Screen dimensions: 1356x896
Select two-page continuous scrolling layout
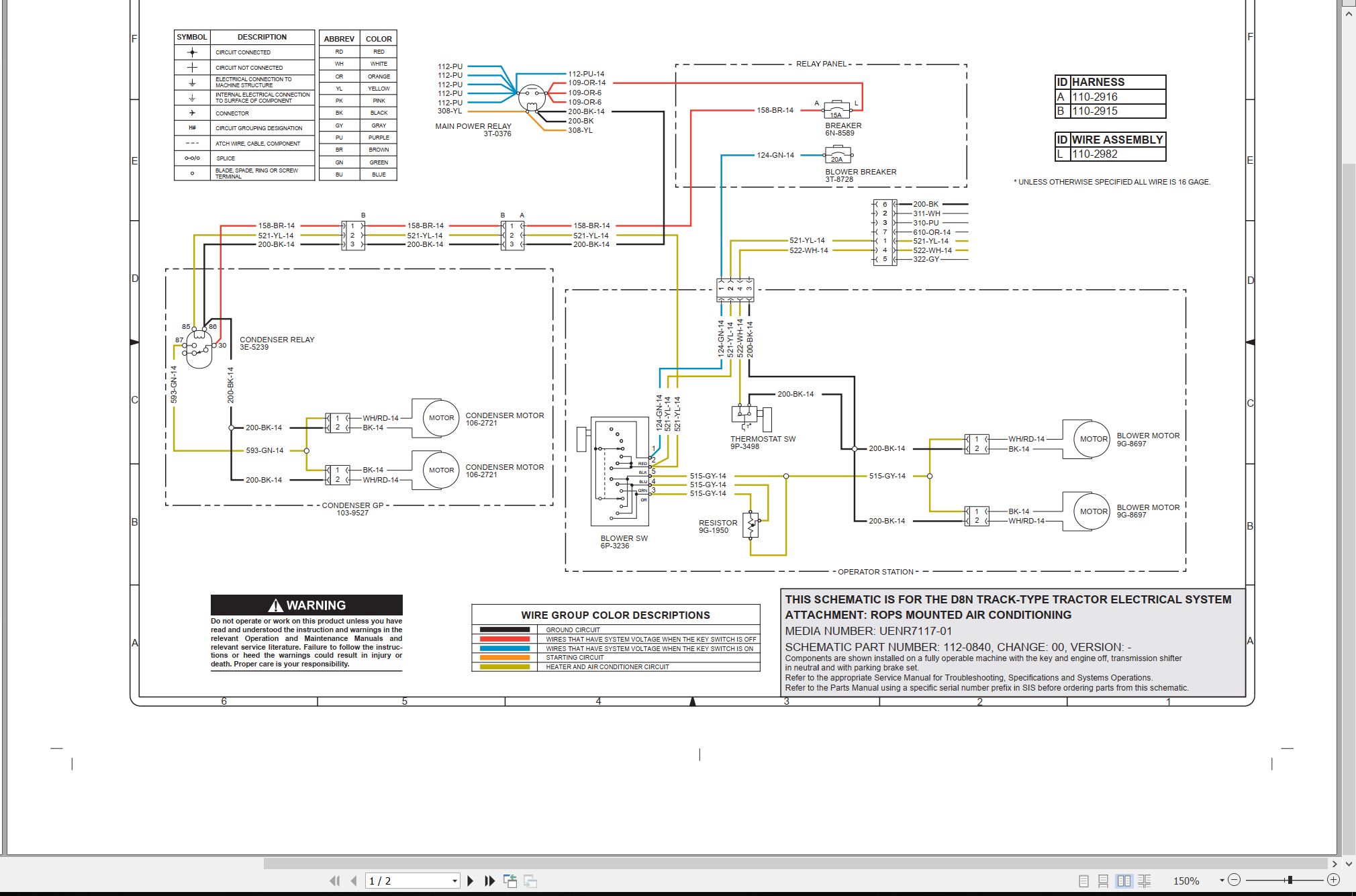[1145, 881]
